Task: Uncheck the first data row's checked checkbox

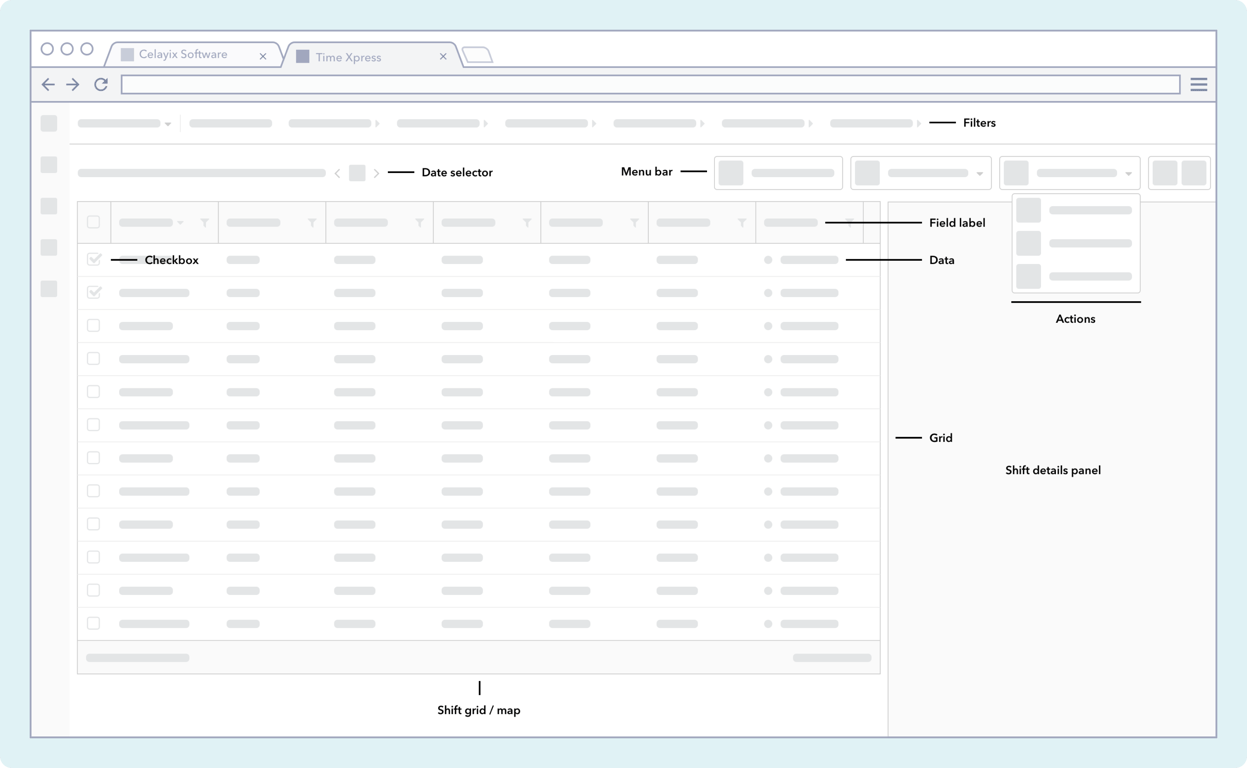Action: (94, 259)
